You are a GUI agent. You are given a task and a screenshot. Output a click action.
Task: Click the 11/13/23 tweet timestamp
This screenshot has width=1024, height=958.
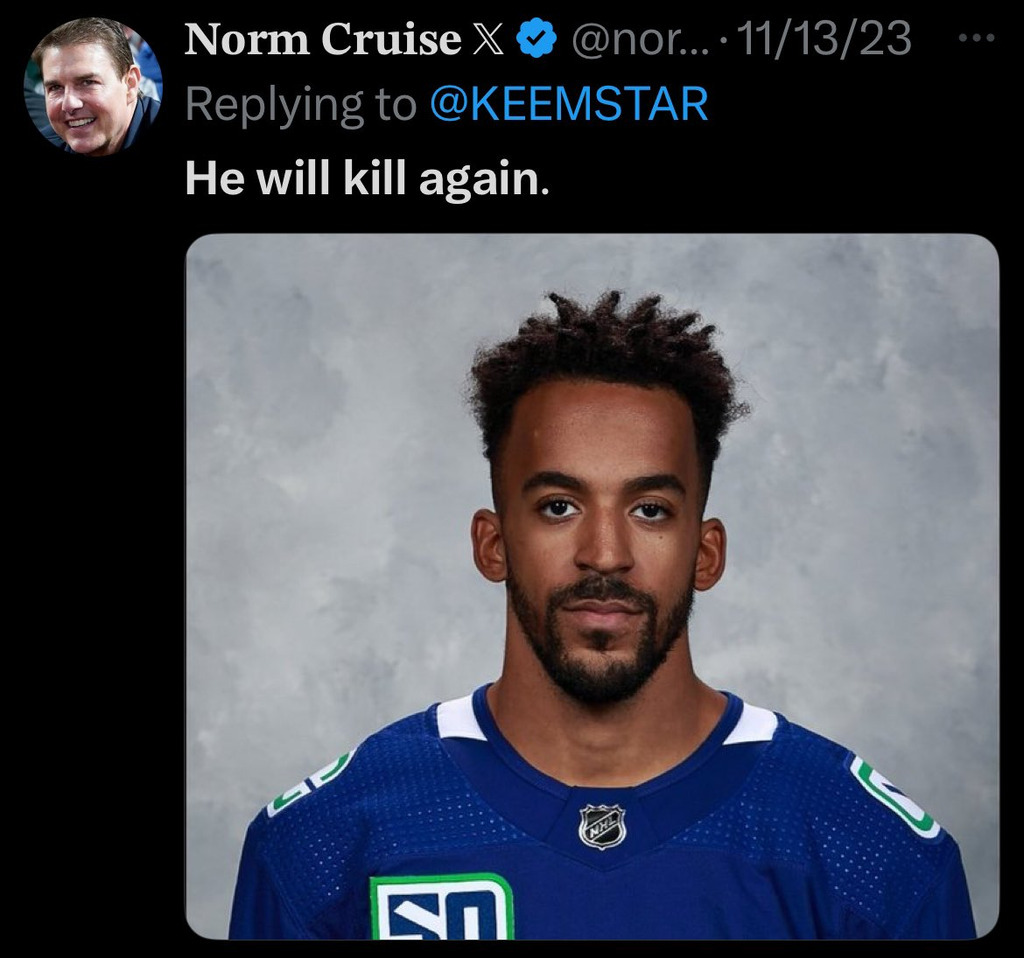pyautogui.click(x=830, y=40)
